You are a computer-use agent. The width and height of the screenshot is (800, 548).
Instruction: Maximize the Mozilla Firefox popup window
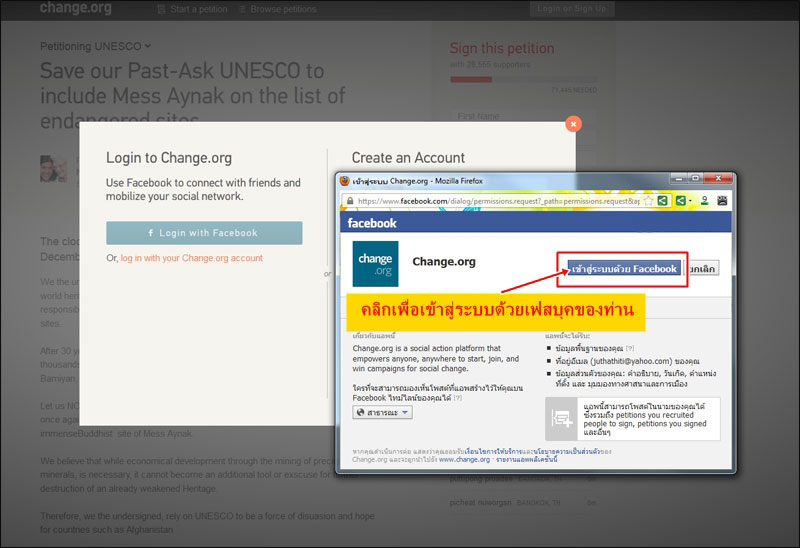click(695, 179)
